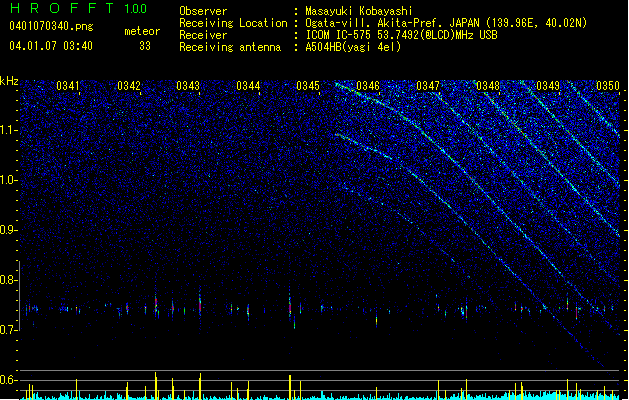Click the 0346 time marker
This screenshot has width=629, height=400.
coord(368,86)
